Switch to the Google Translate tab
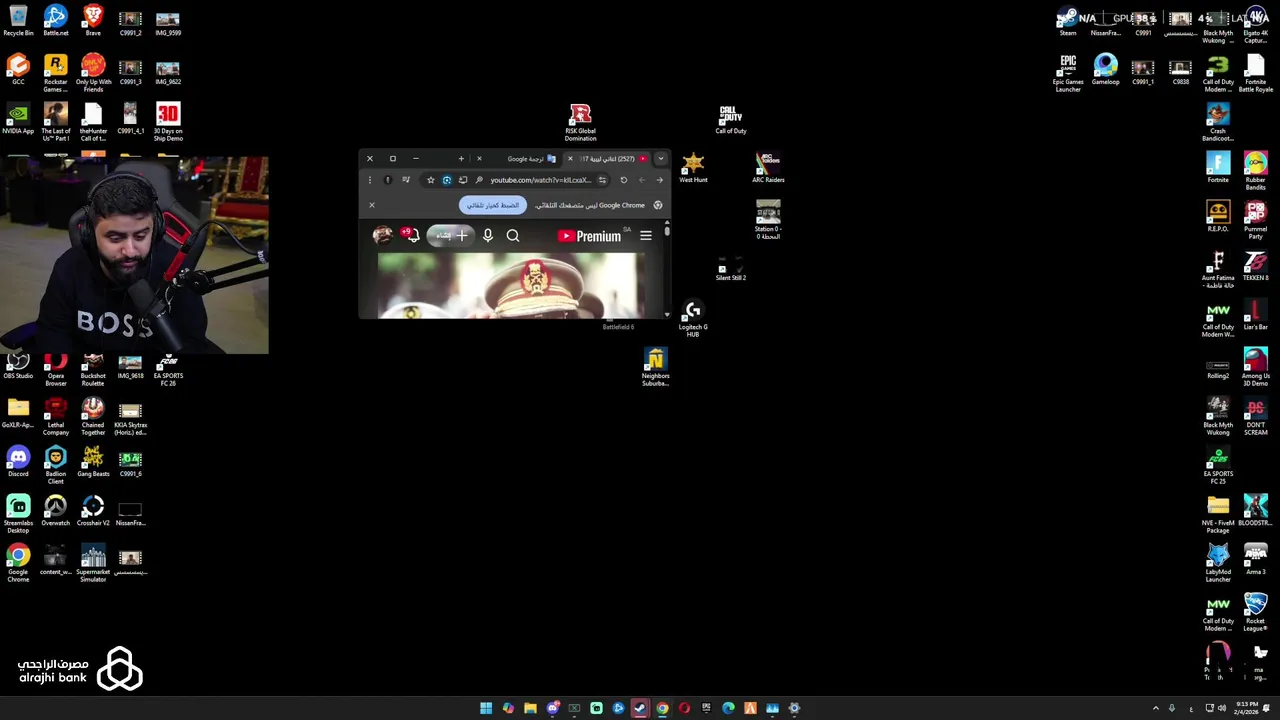 point(527,159)
